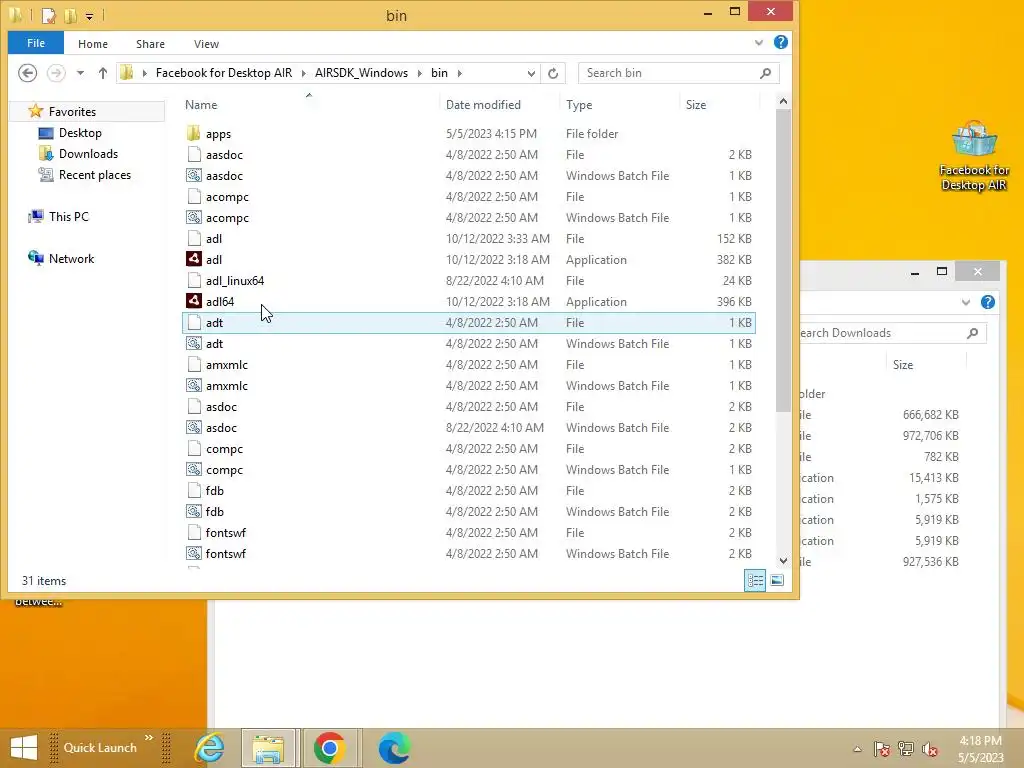The height and width of the screenshot is (768, 1024).
Task: Select the compc Windows Batch File icon
Action: (193, 470)
